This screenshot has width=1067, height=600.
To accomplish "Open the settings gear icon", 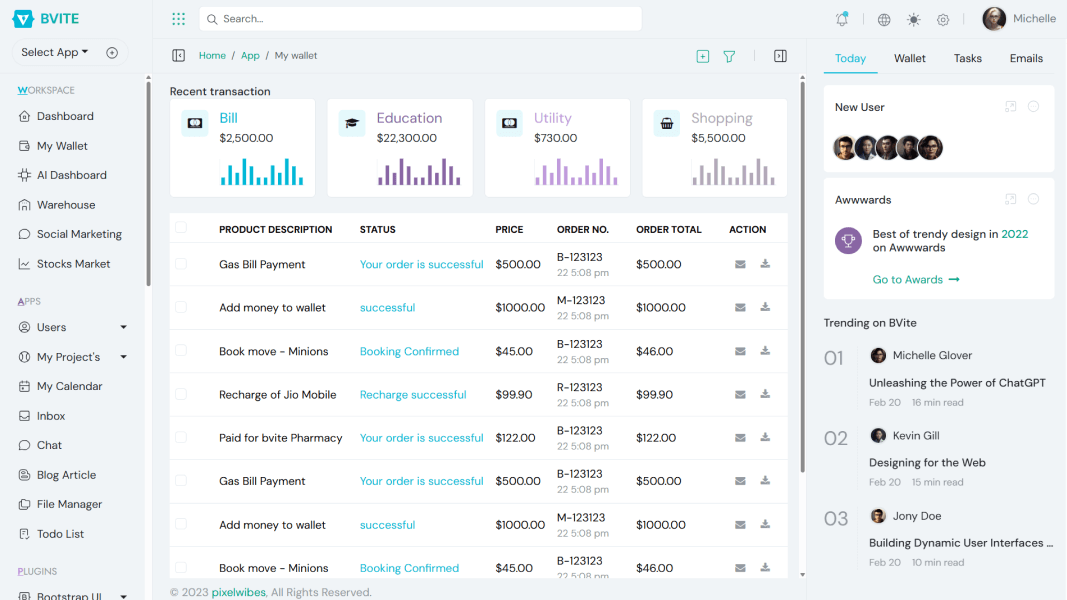I will click(x=942, y=18).
